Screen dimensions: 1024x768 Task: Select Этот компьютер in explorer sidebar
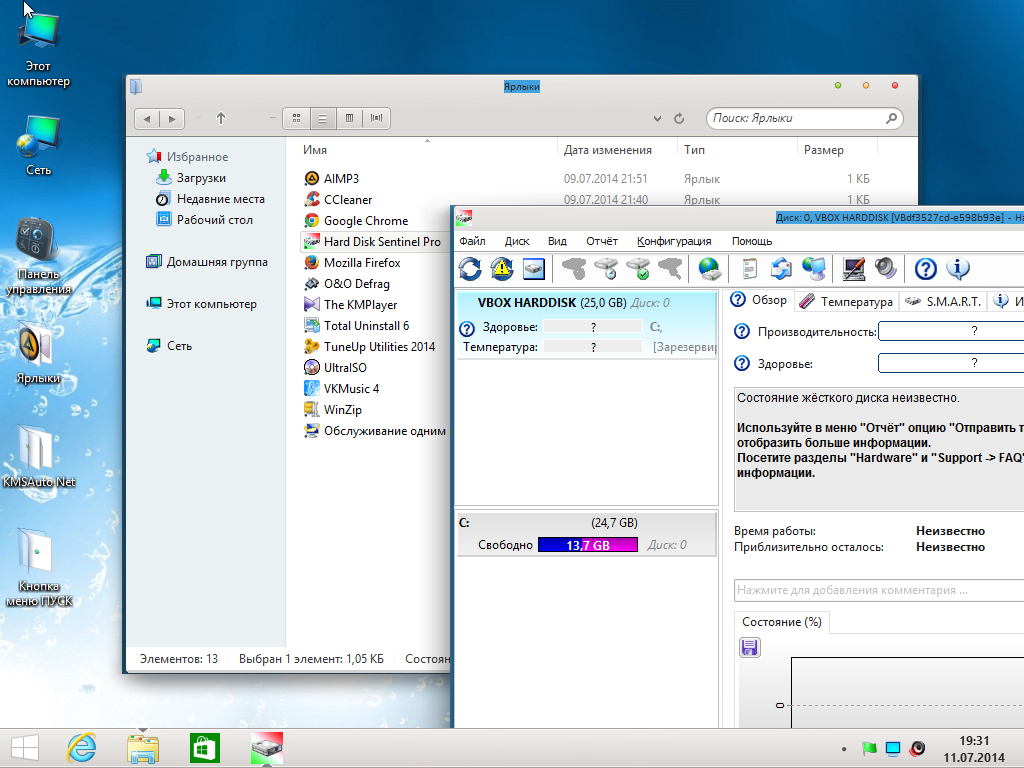pos(202,304)
